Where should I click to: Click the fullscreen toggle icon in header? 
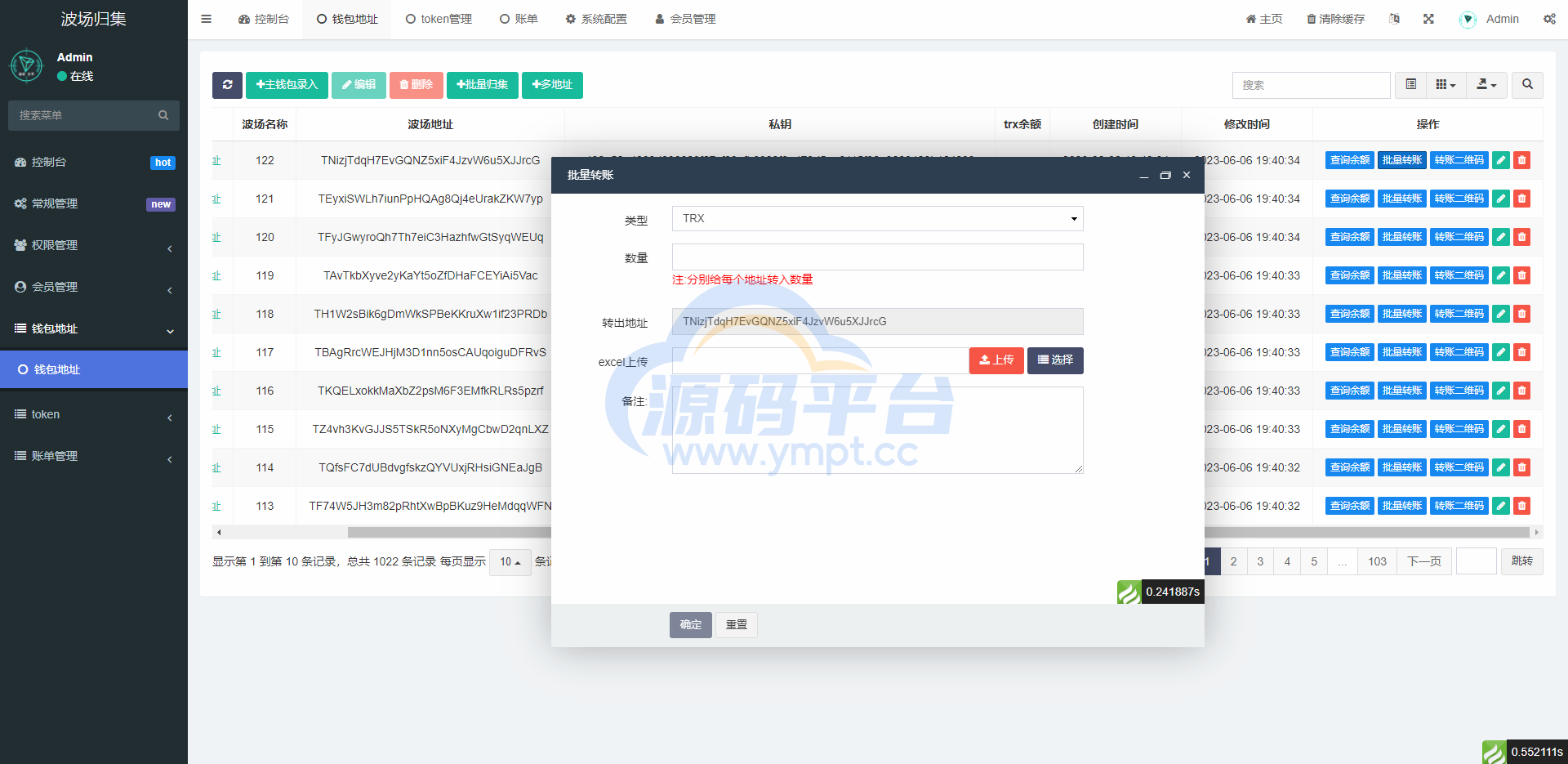(x=1428, y=19)
